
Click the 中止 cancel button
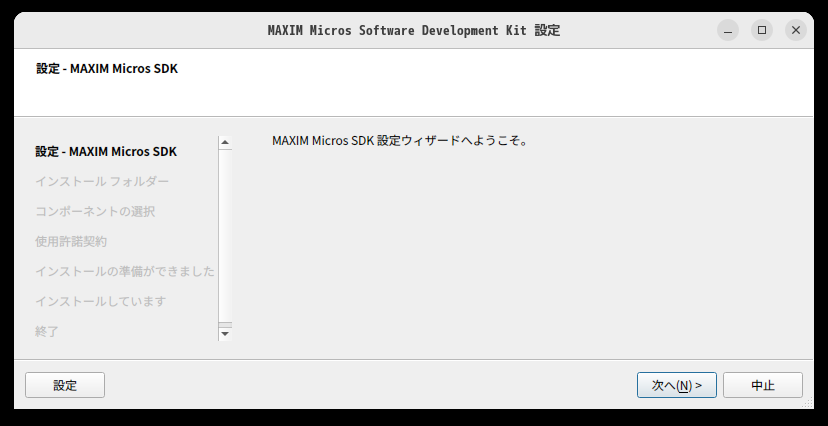[x=763, y=385]
